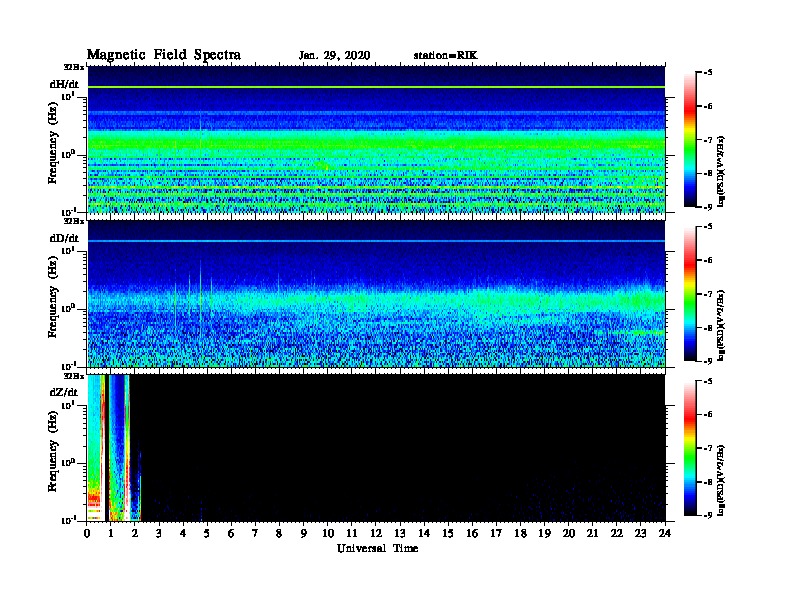This screenshot has width=792, height=612.
Task: Click the log(PSD) units label of dH/dt scale
Action: point(721,171)
